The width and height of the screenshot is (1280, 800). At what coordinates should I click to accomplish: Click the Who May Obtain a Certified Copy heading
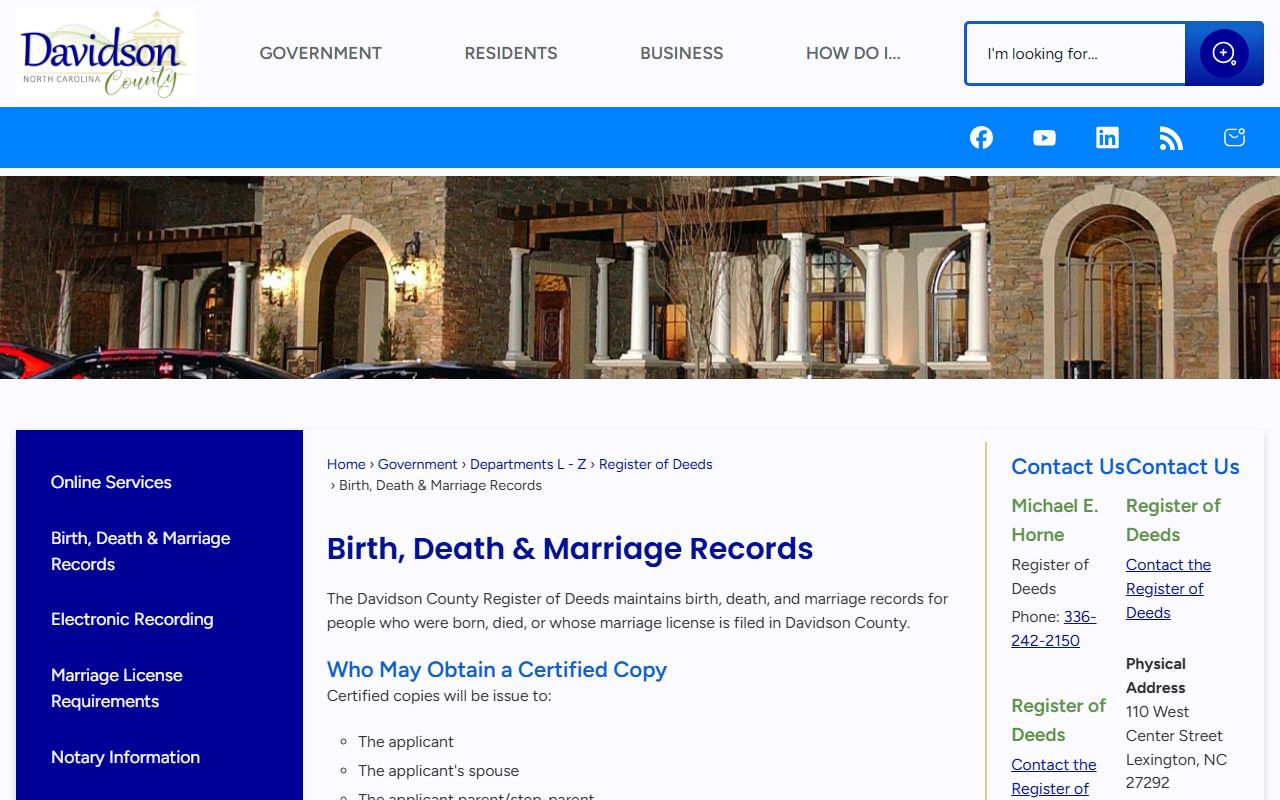pyautogui.click(x=497, y=669)
